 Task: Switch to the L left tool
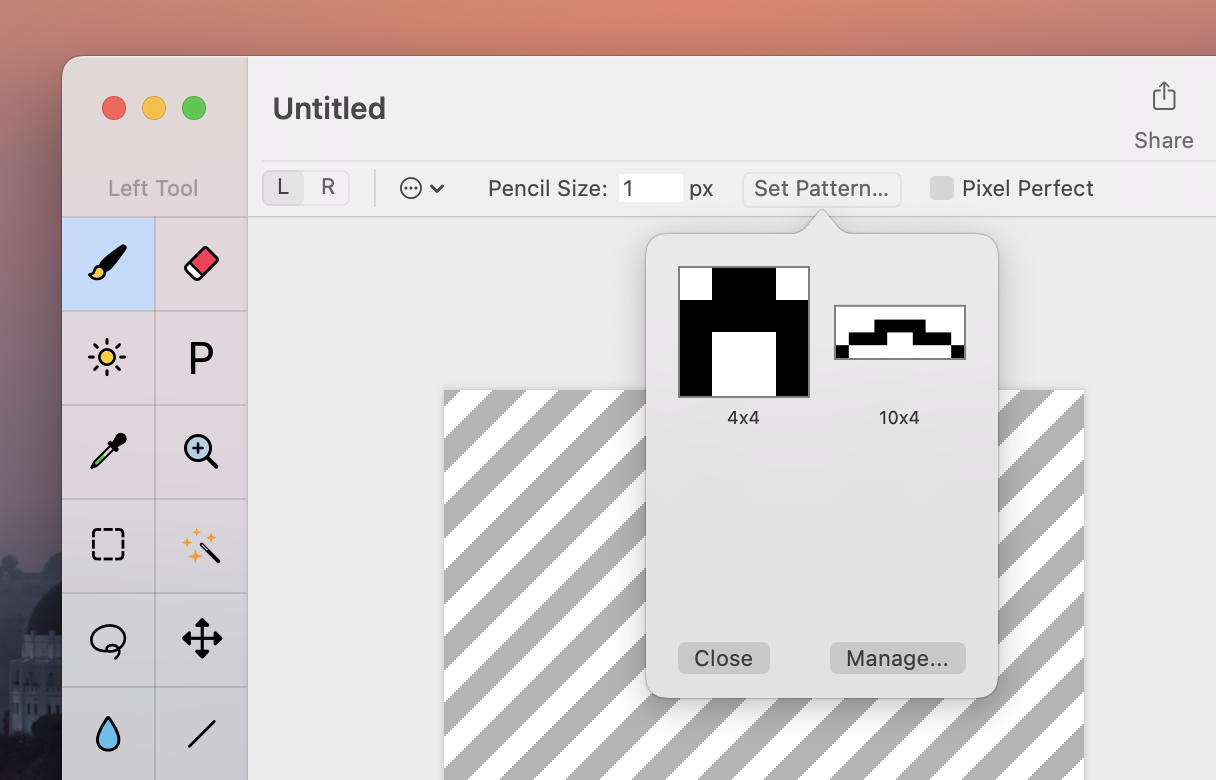(x=284, y=188)
